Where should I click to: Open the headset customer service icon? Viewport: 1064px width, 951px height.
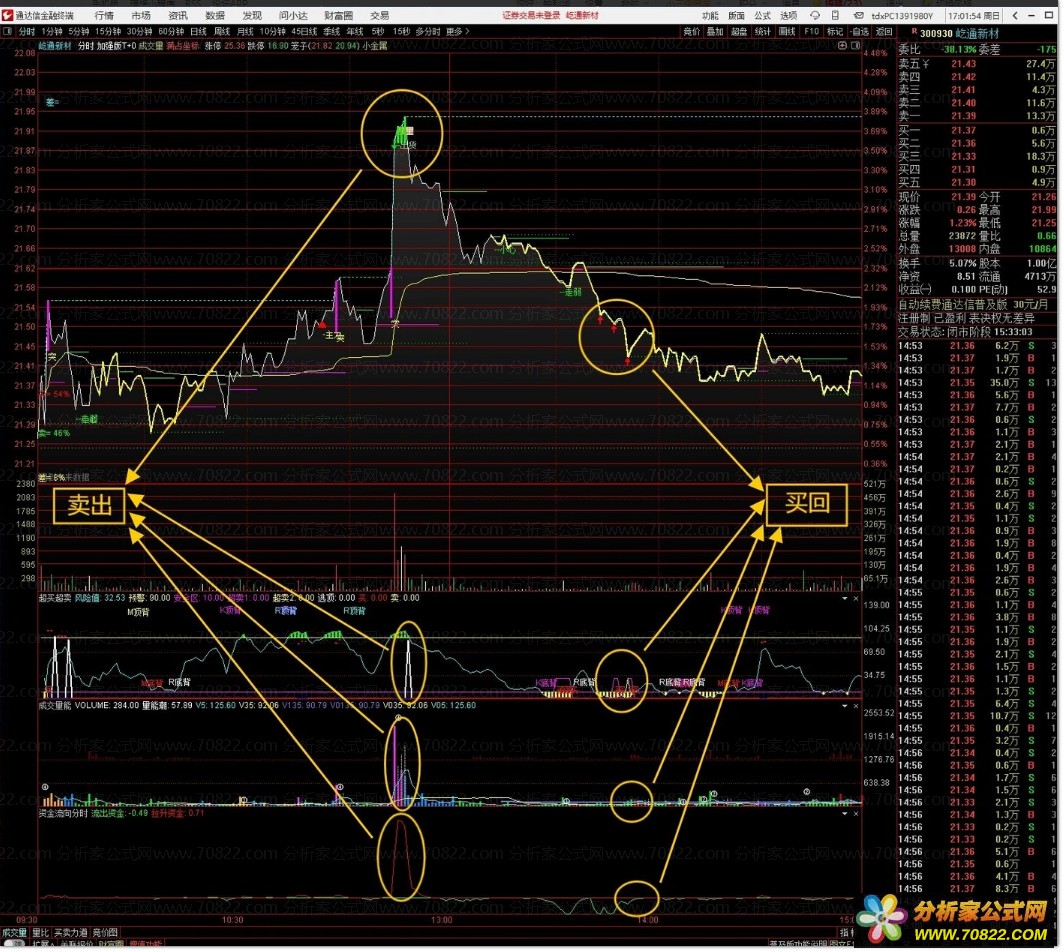(x=815, y=15)
